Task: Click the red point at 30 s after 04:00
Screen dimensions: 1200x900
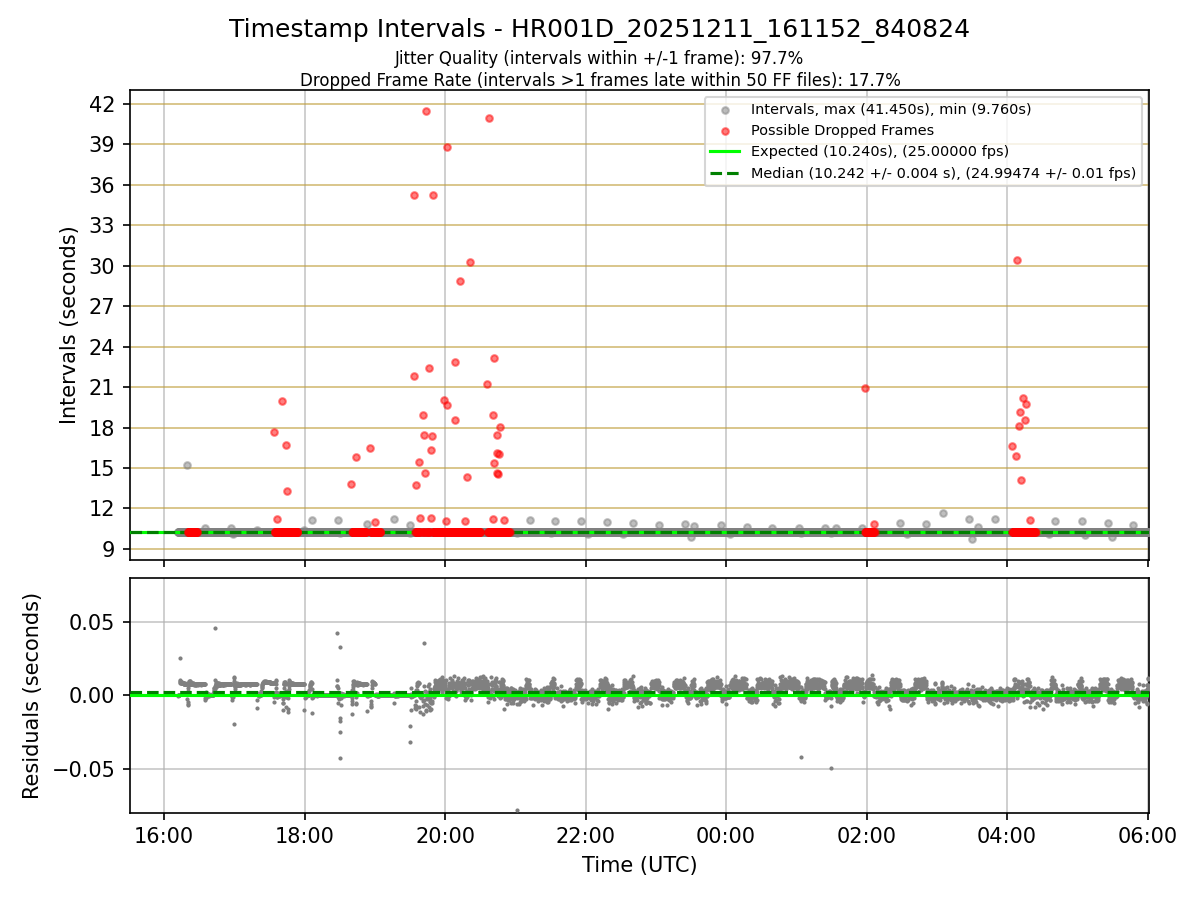Action: coord(1017,260)
